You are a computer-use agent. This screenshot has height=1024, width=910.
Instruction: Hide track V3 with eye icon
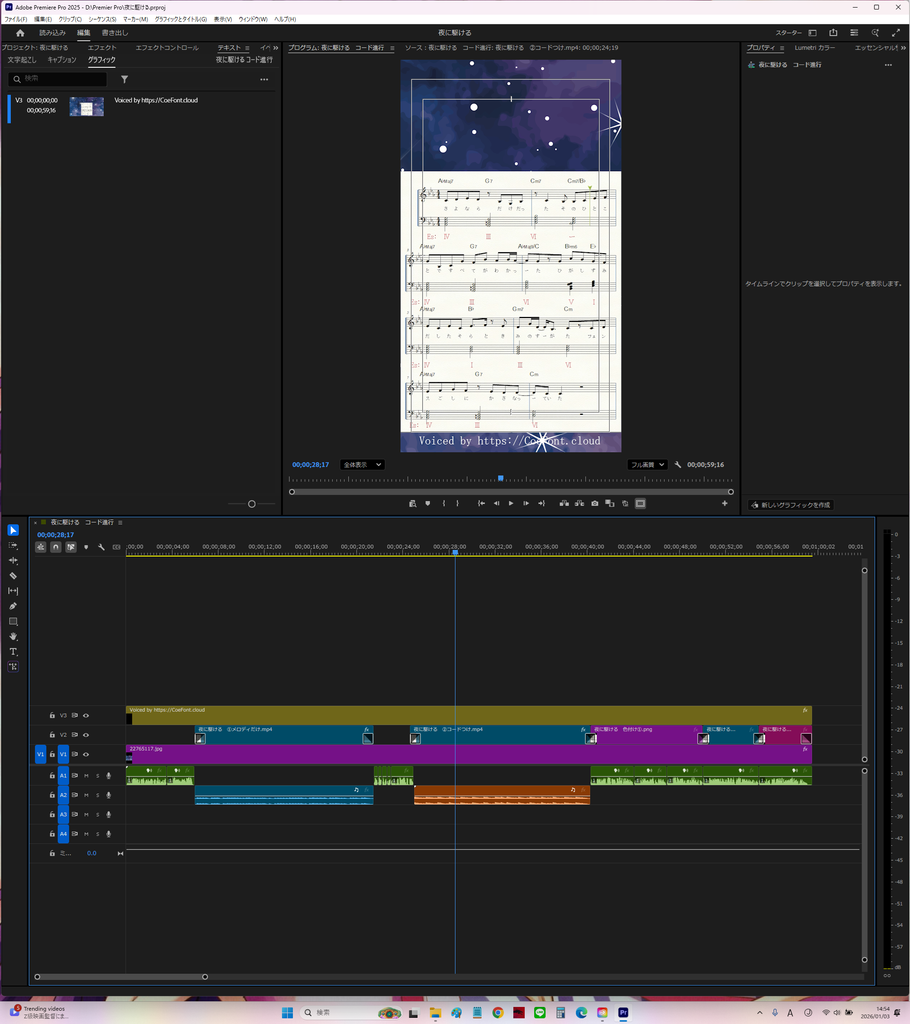pyautogui.click(x=86, y=716)
